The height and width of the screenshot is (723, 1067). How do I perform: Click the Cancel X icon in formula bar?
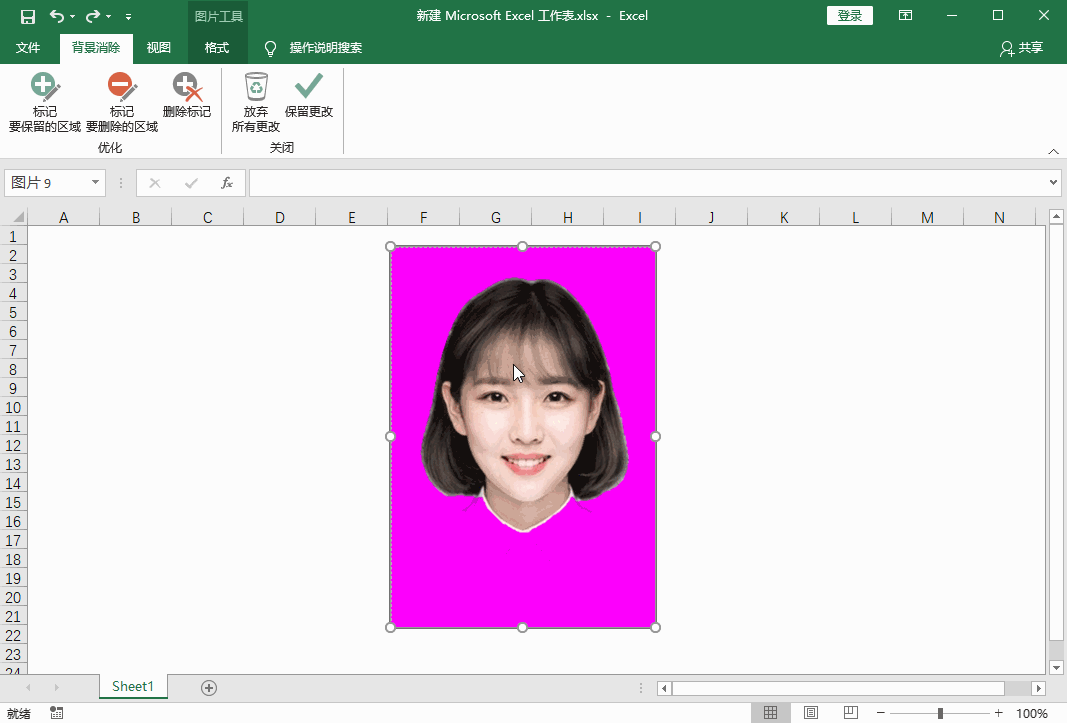pos(155,182)
